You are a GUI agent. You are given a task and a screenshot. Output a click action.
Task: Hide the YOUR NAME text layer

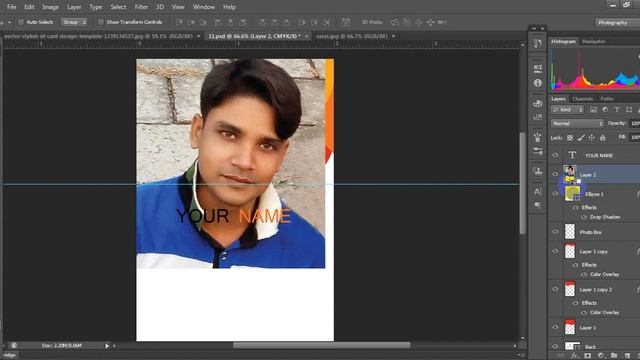pos(555,155)
